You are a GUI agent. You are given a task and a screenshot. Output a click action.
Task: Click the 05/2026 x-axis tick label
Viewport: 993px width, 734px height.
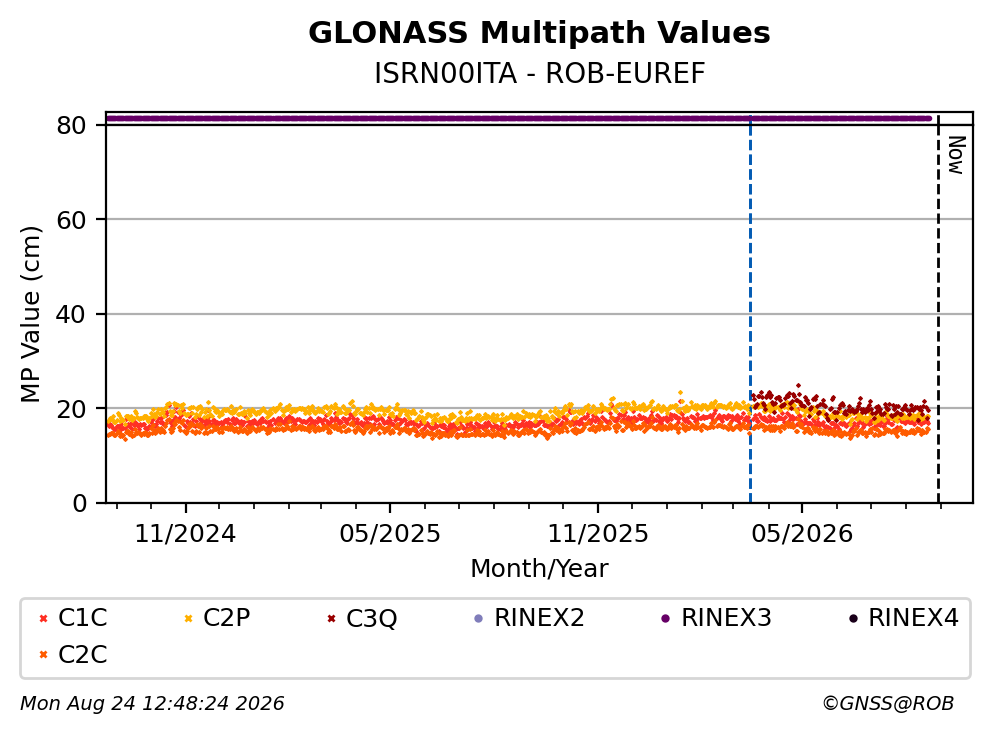click(x=802, y=534)
